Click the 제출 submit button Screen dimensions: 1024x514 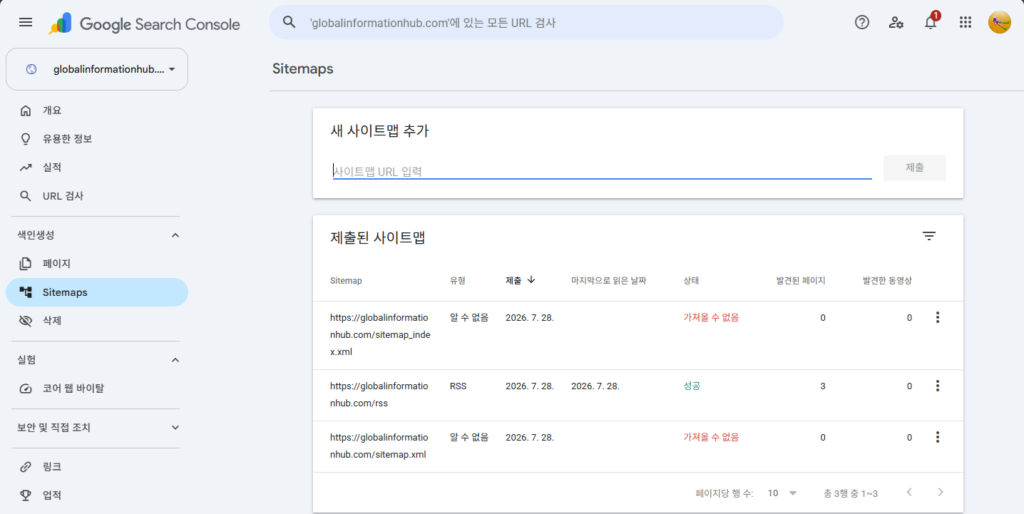[x=914, y=168]
